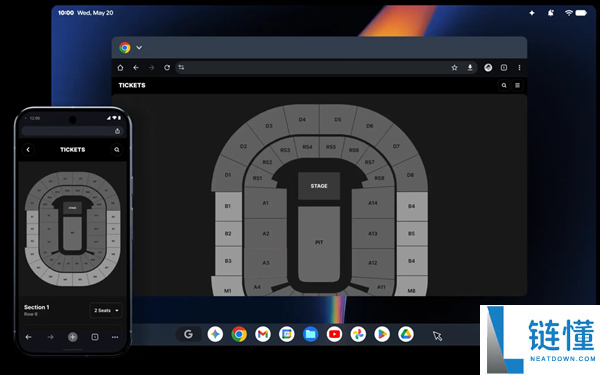Tap the phone browser address bar

coord(72,131)
